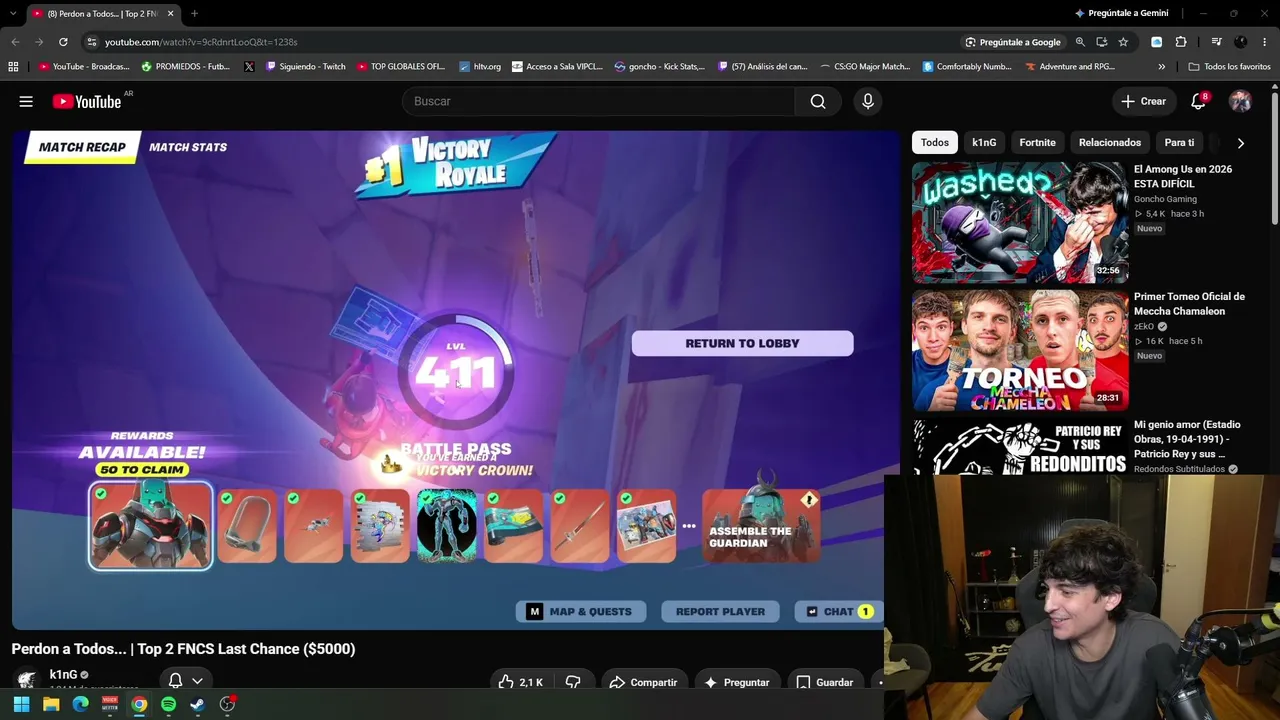Click MATCH RECAP tab in video
This screenshot has width=1280, height=720.
[x=82, y=147]
